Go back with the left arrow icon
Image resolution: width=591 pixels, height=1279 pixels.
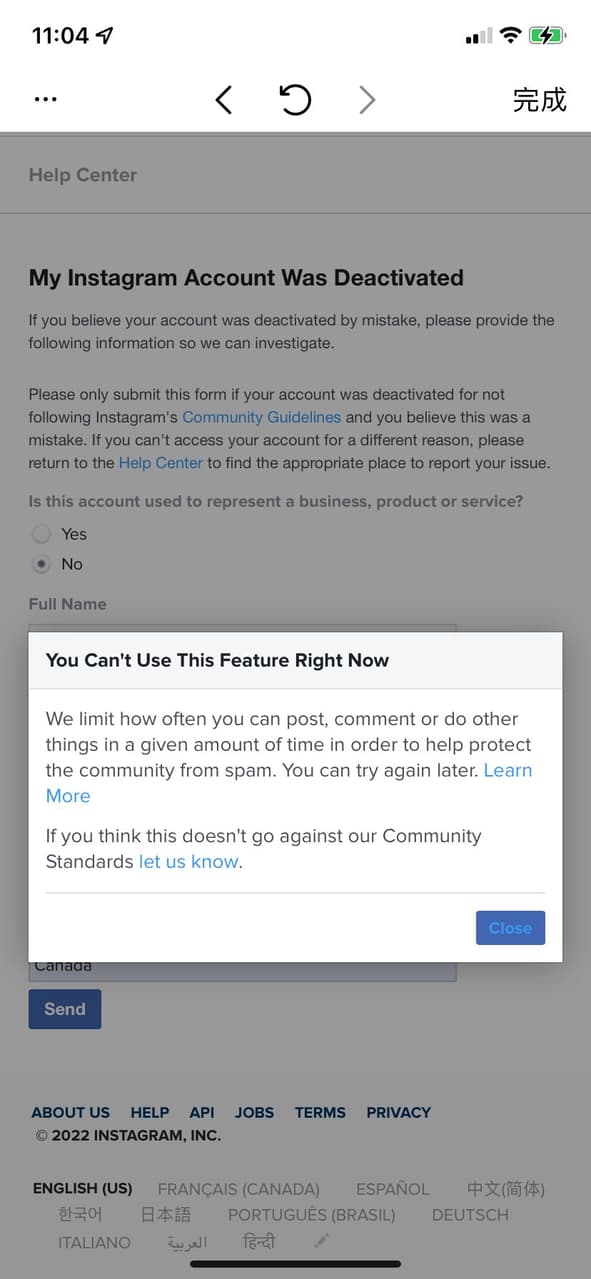click(223, 99)
